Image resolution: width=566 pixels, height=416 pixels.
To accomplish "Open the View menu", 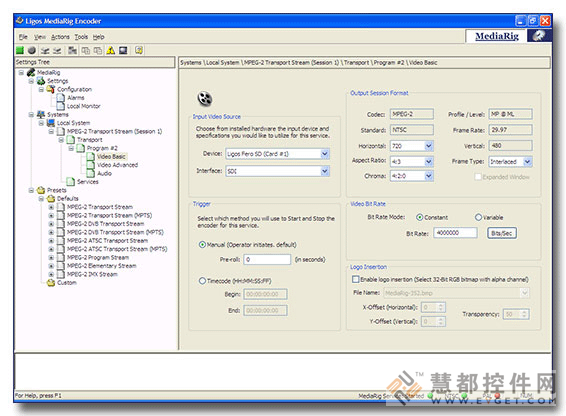I will click(40, 37).
